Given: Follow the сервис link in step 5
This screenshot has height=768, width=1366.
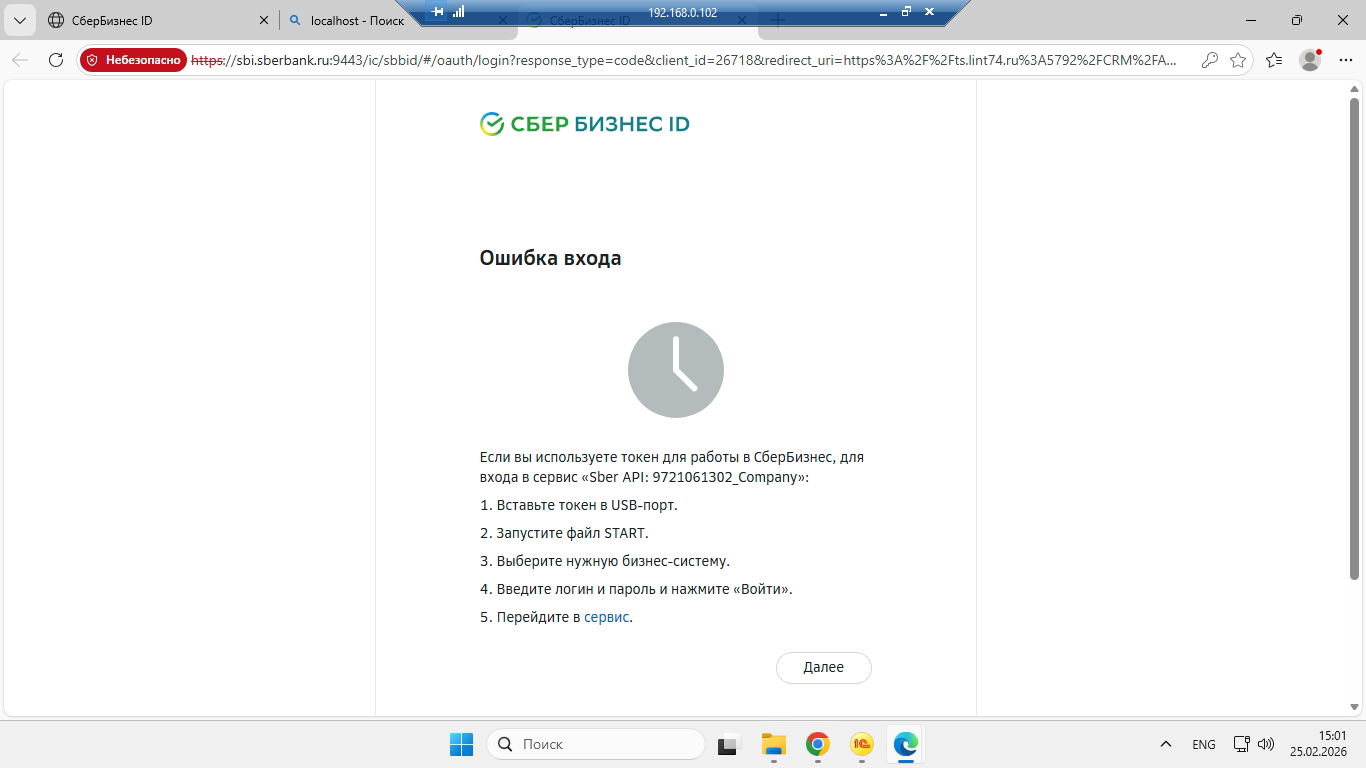Looking at the screenshot, I should click(x=606, y=617).
